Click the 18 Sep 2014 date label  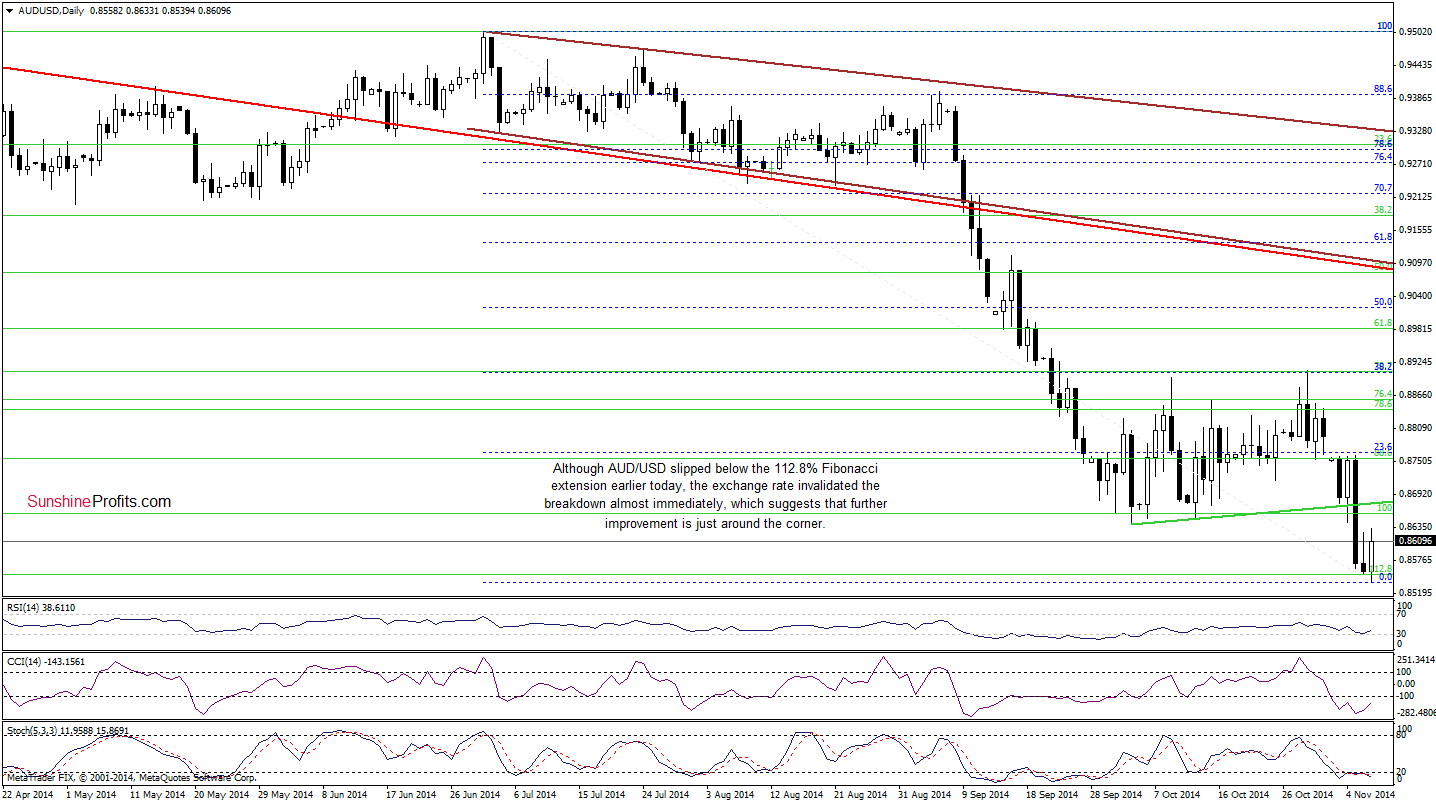point(1053,794)
